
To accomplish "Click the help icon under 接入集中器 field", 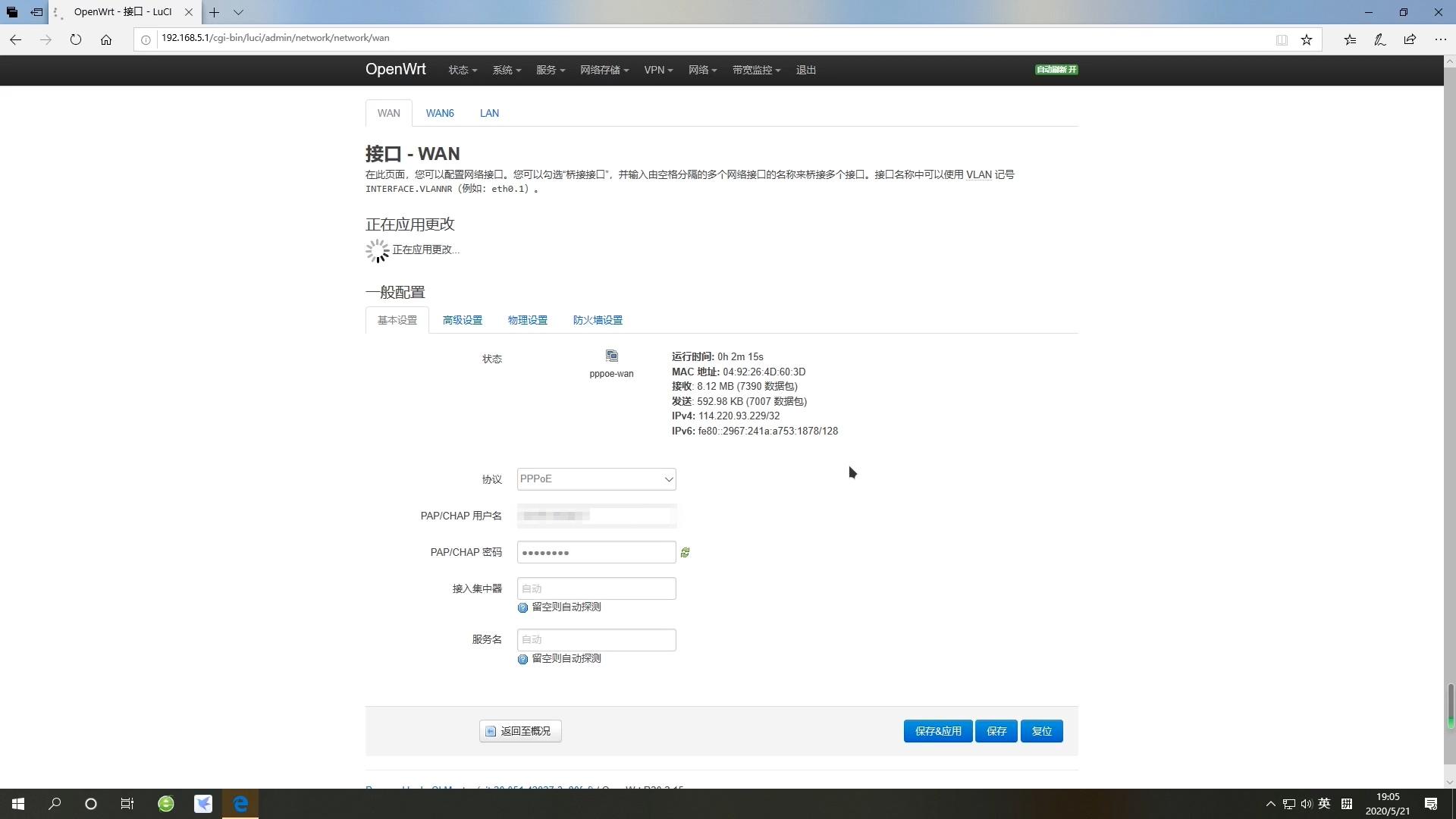I will coord(522,608).
